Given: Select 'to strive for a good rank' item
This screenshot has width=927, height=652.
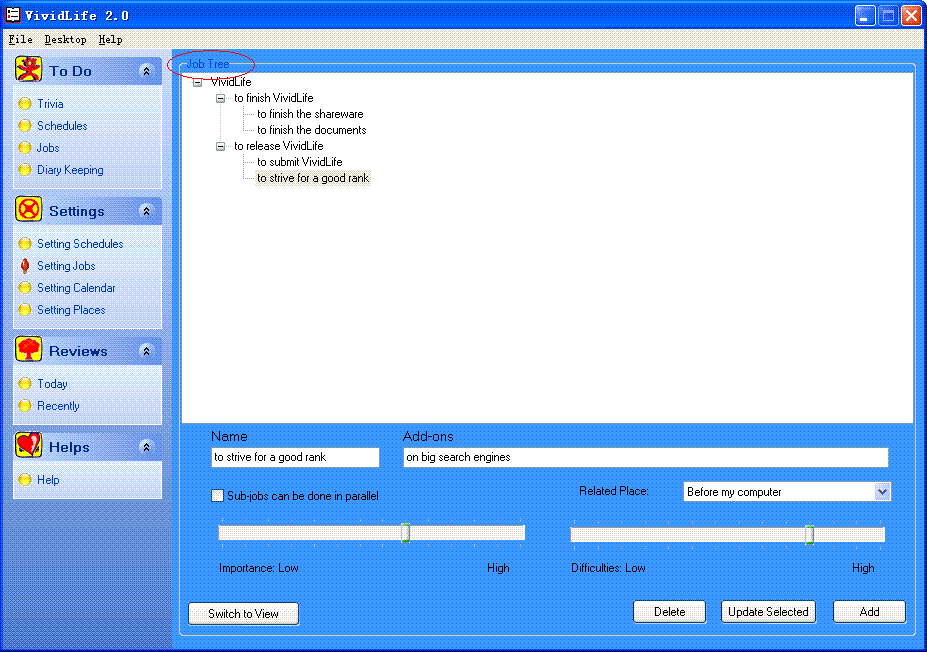Looking at the screenshot, I should pos(313,178).
